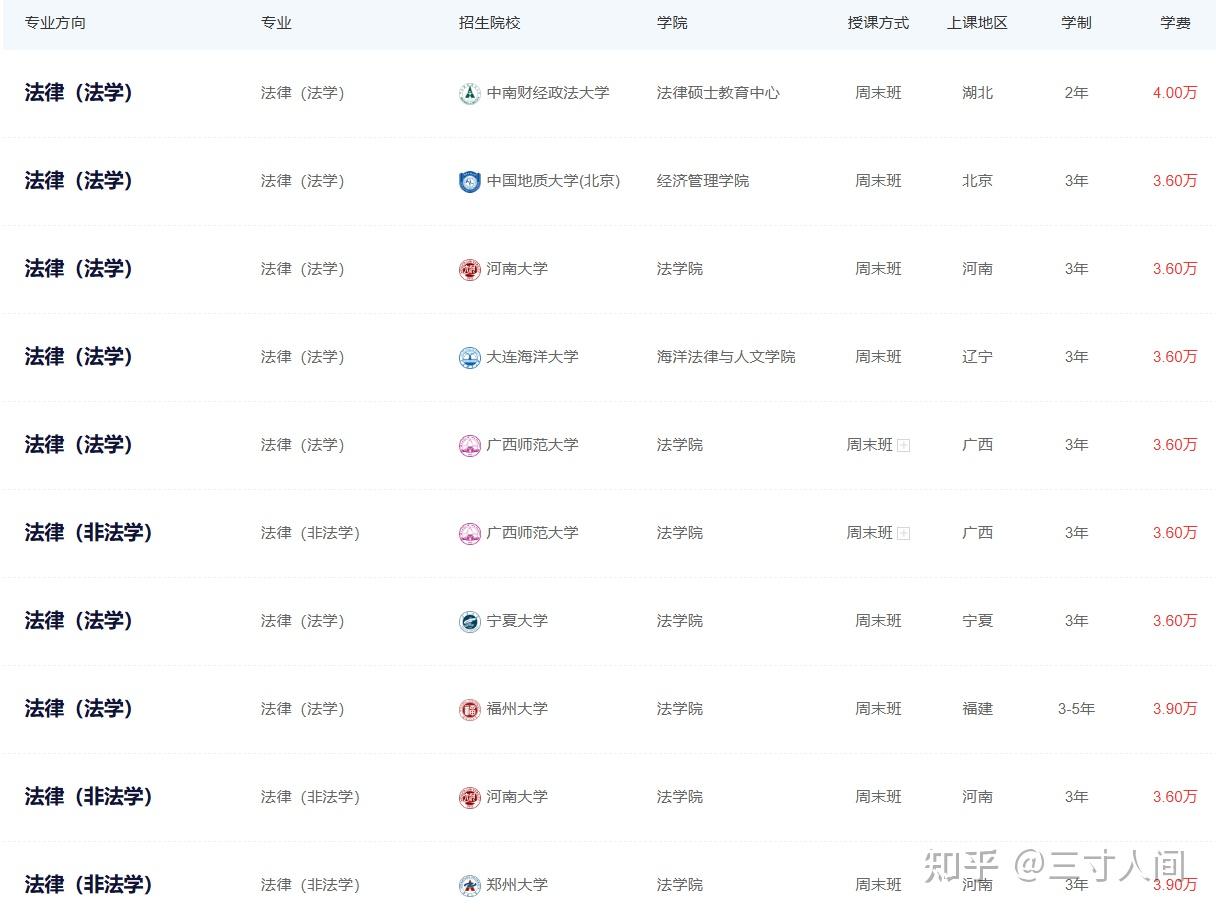
Task: Click grey 法律（法学） major in 中国地质大学(北京) row
Action: tap(302, 181)
